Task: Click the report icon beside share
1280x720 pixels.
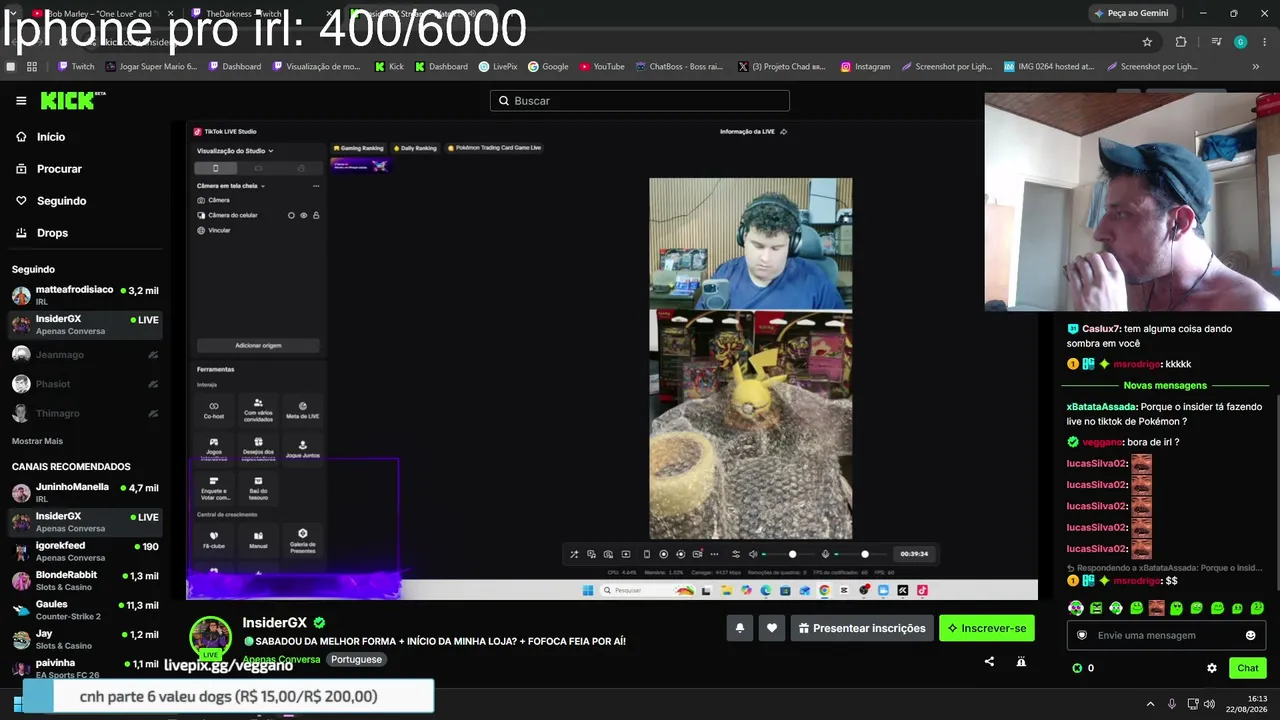Action: pos(1021,661)
